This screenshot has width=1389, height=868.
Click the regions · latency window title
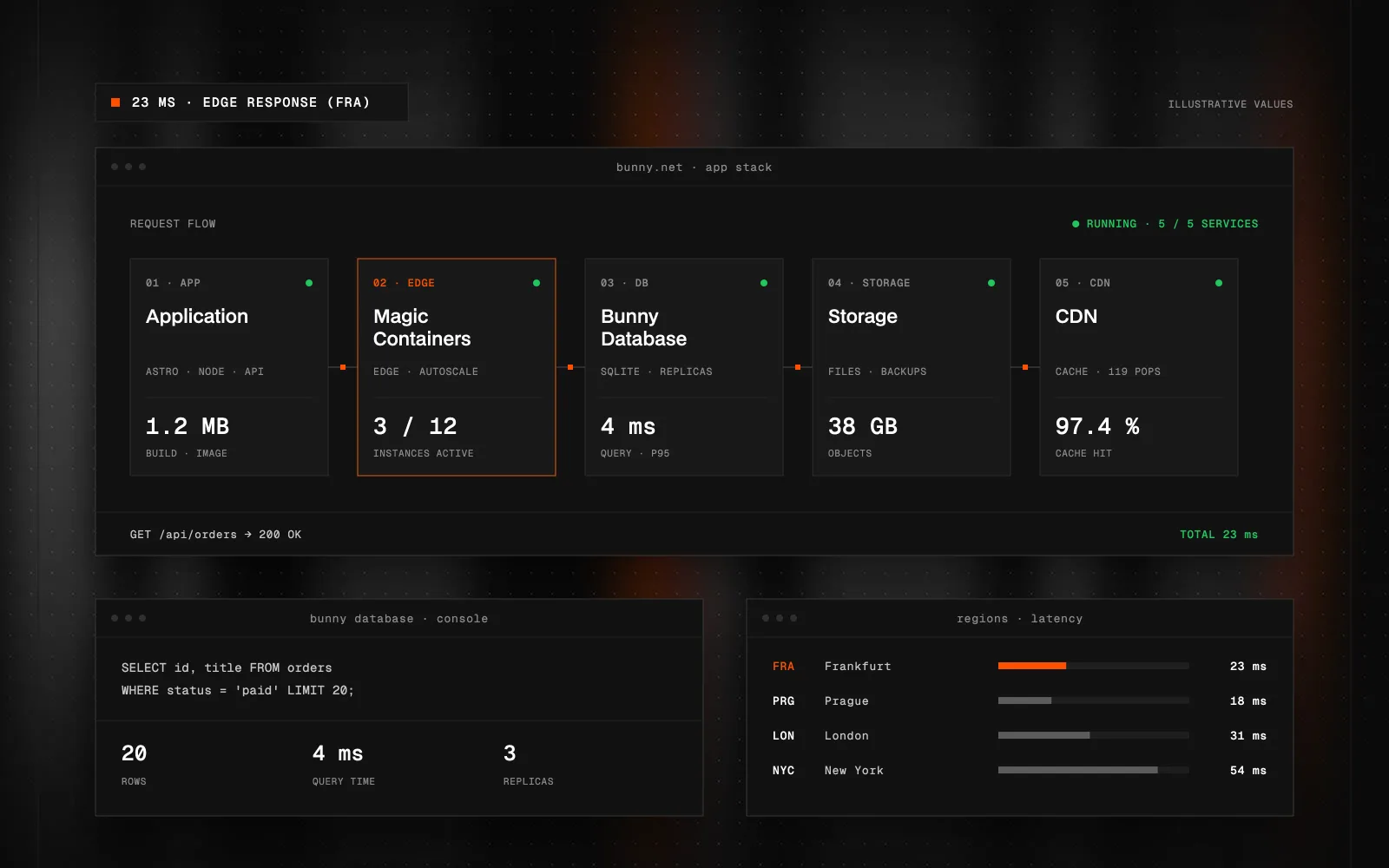pyautogui.click(x=1019, y=619)
